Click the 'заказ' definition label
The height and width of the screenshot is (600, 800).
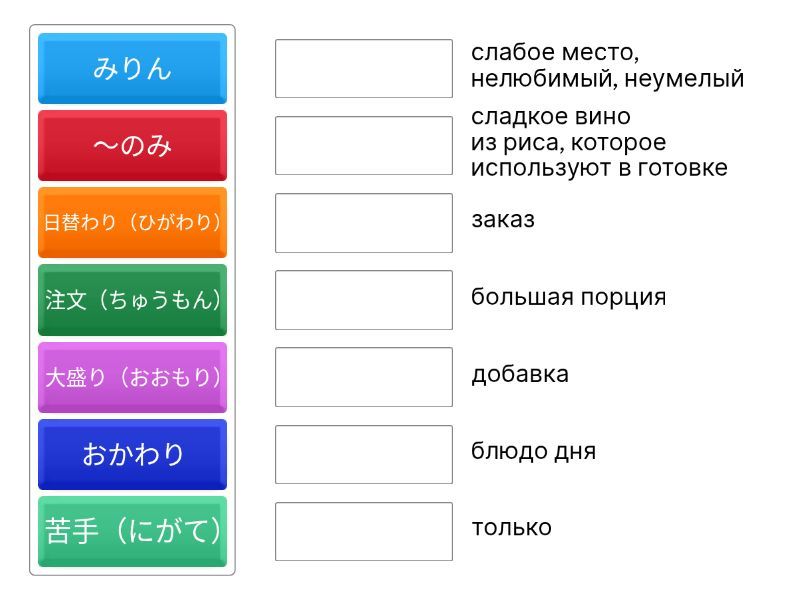click(x=503, y=220)
